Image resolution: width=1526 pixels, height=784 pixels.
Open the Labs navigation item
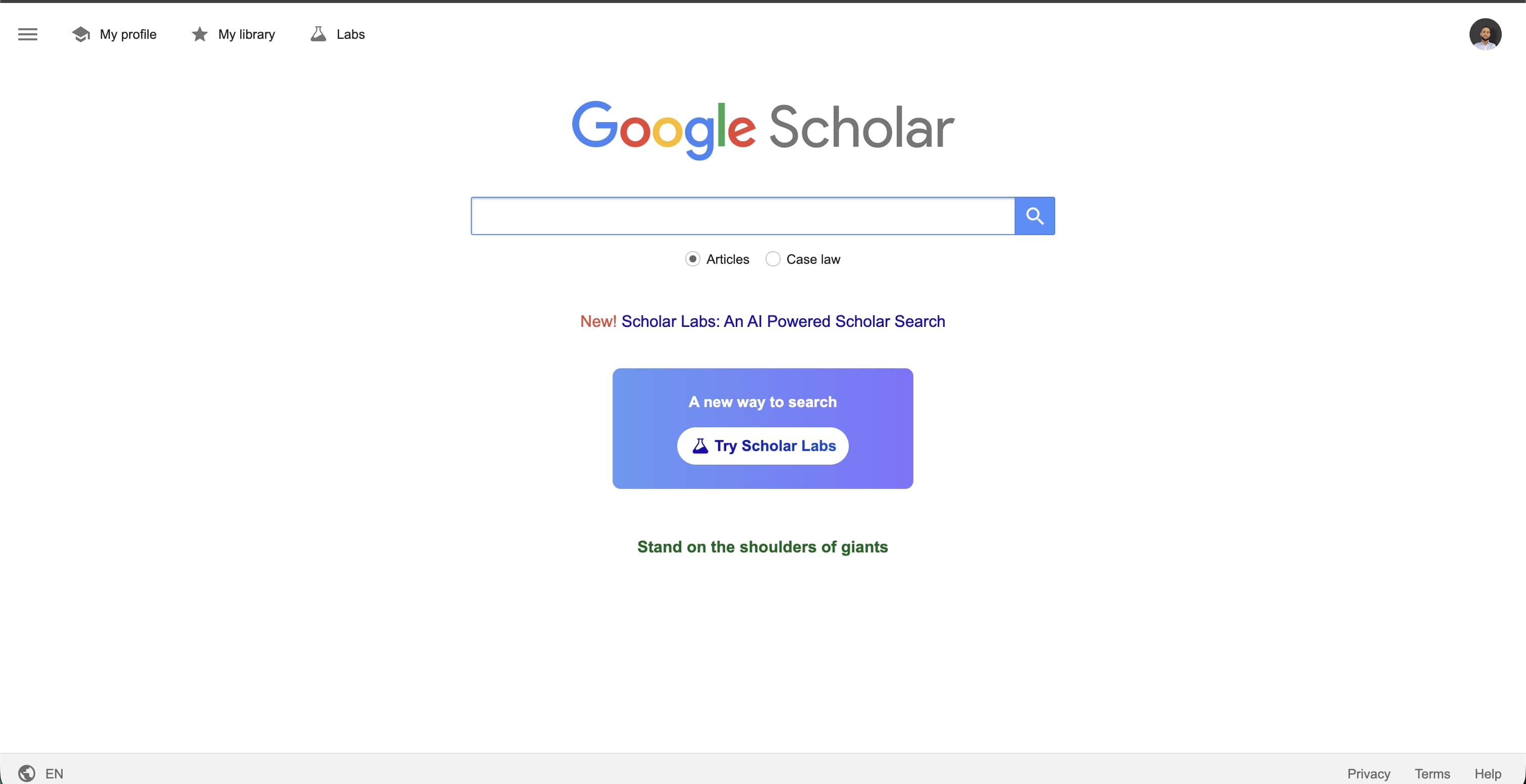[350, 34]
